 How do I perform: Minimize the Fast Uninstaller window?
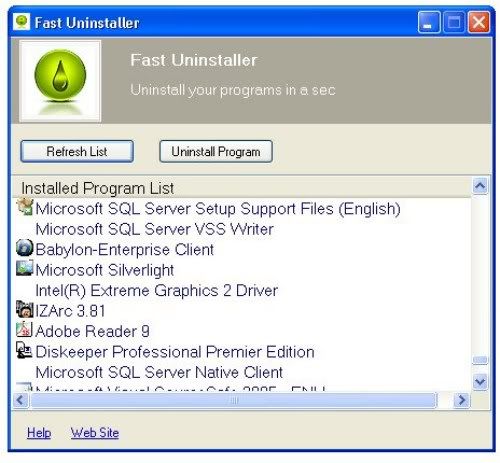429,23
